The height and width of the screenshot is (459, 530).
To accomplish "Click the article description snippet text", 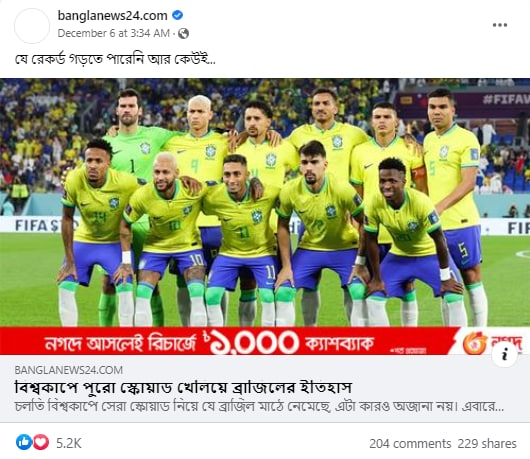I will point(259,406).
